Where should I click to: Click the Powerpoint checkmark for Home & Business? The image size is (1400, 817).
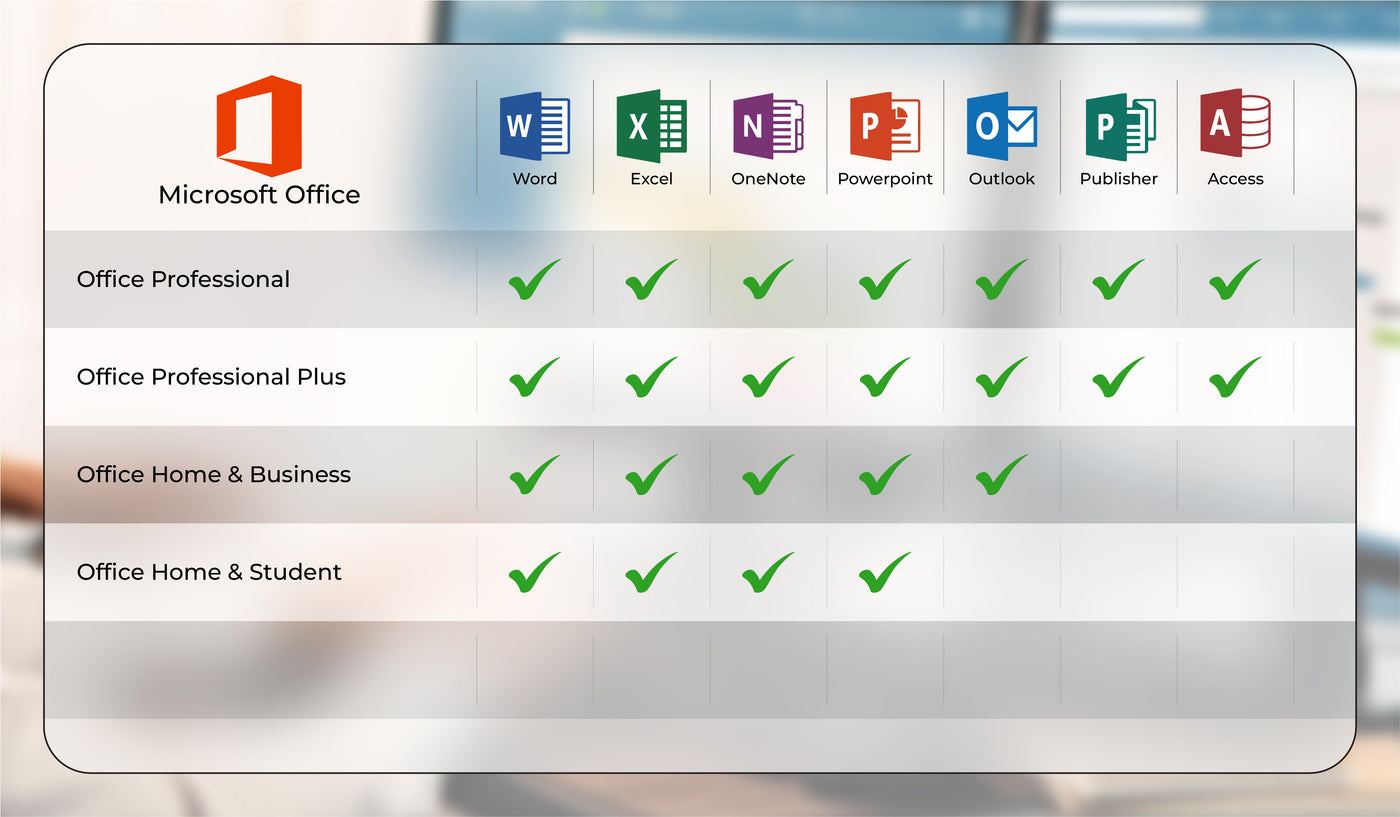tap(885, 475)
